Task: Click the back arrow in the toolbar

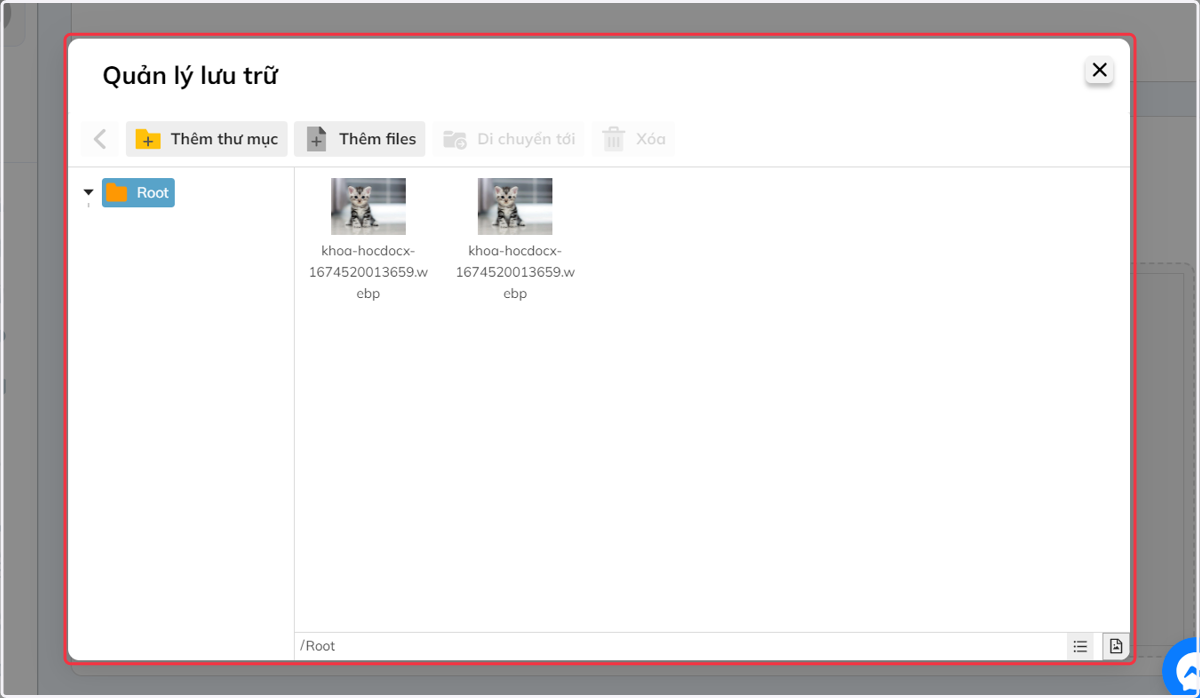Action: tap(100, 139)
